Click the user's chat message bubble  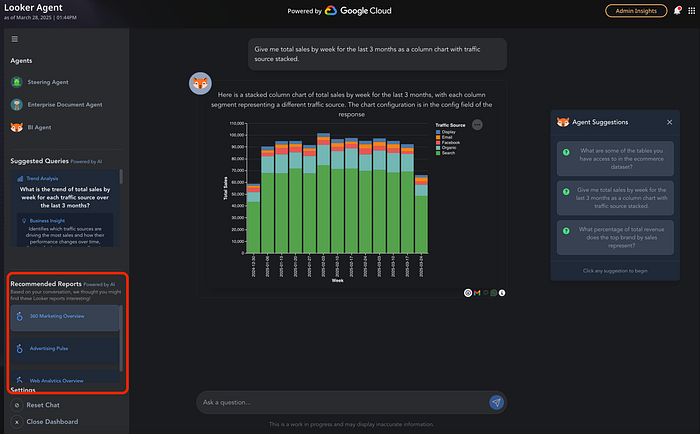pyautogui.click(x=377, y=54)
